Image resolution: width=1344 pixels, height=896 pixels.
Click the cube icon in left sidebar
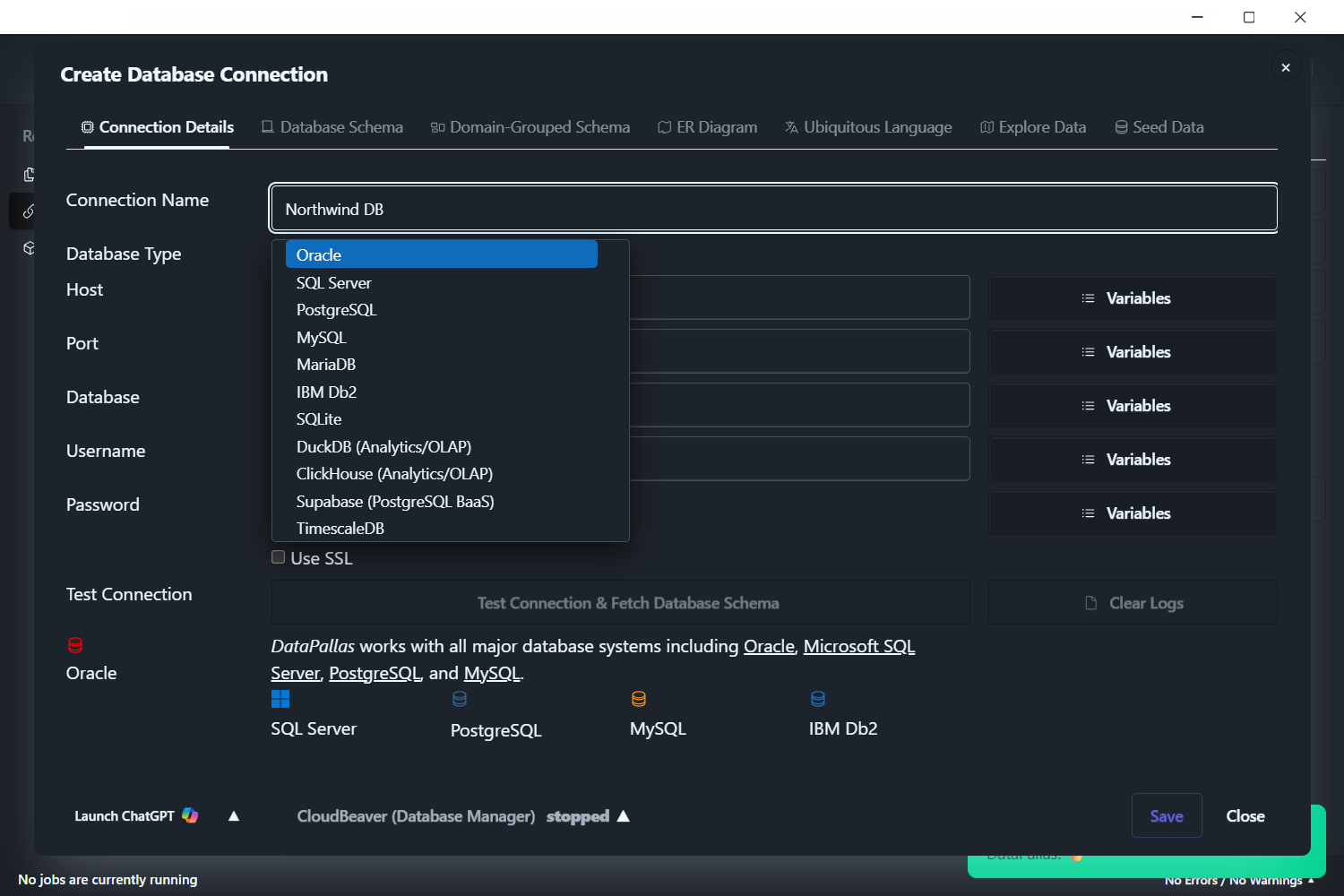coord(29,248)
